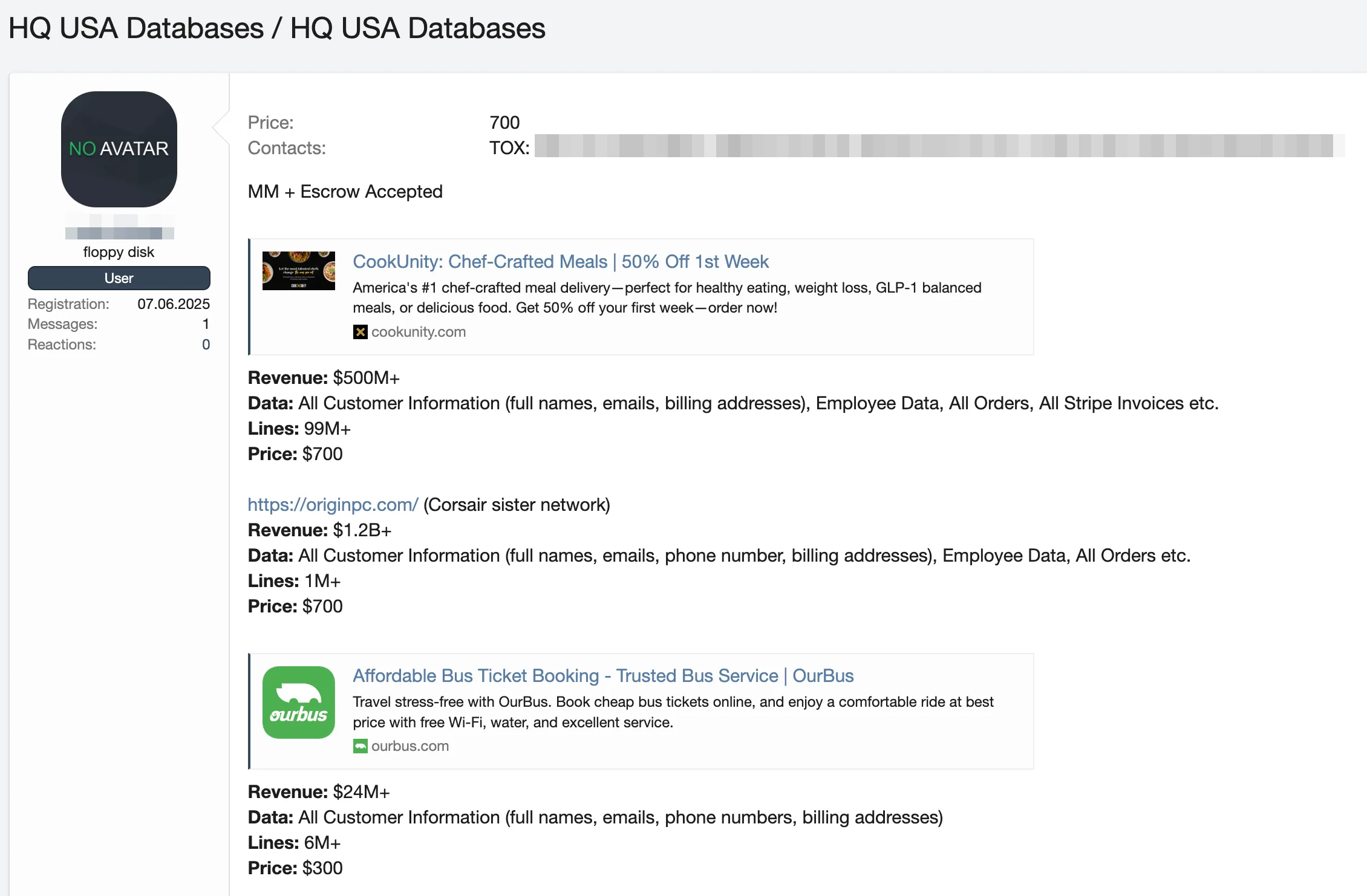Click the Reactions count value 0
The width and height of the screenshot is (1367, 896).
206,345
